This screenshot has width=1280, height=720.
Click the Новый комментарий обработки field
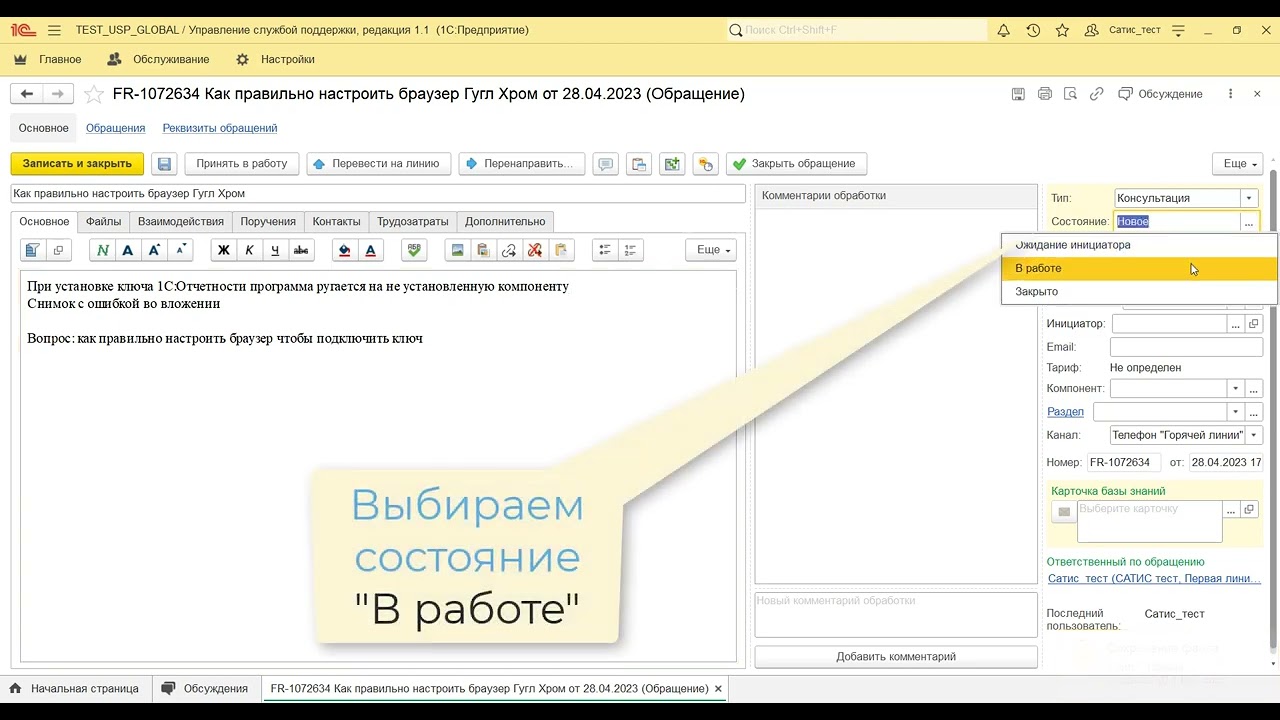click(896, 615)
